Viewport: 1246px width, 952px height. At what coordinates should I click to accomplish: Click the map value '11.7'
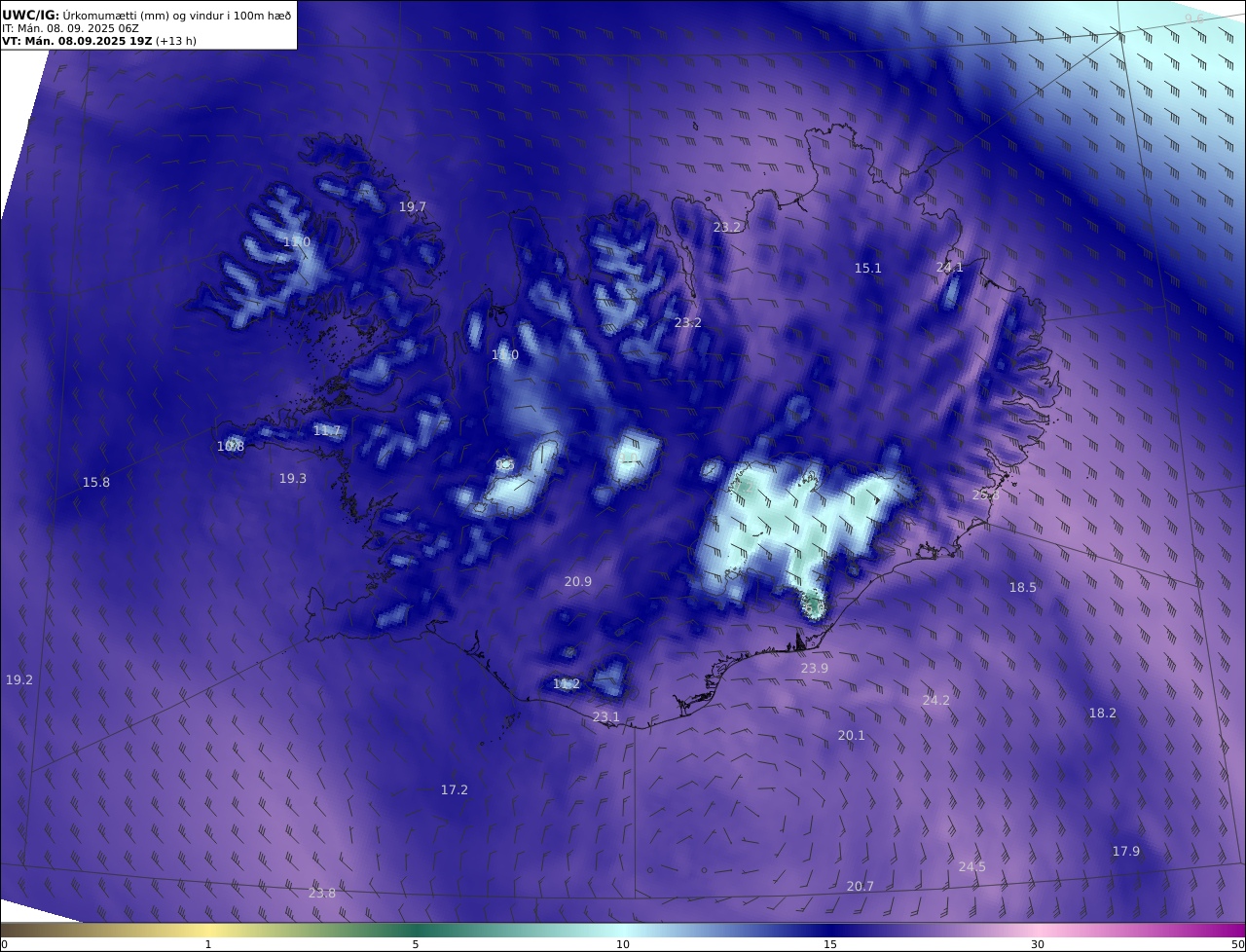(327, 430)
